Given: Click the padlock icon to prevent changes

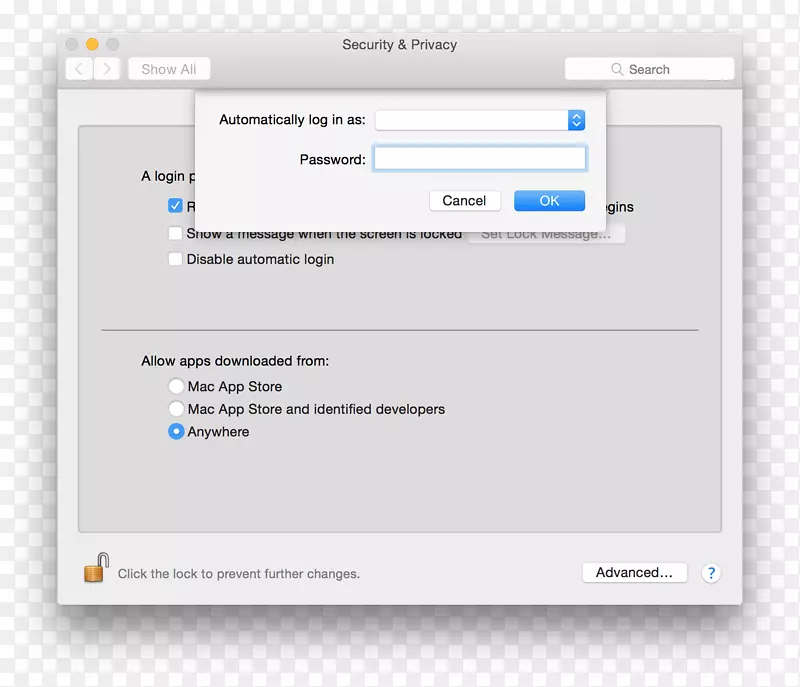Looking at the screenshot, I should 96,571.
